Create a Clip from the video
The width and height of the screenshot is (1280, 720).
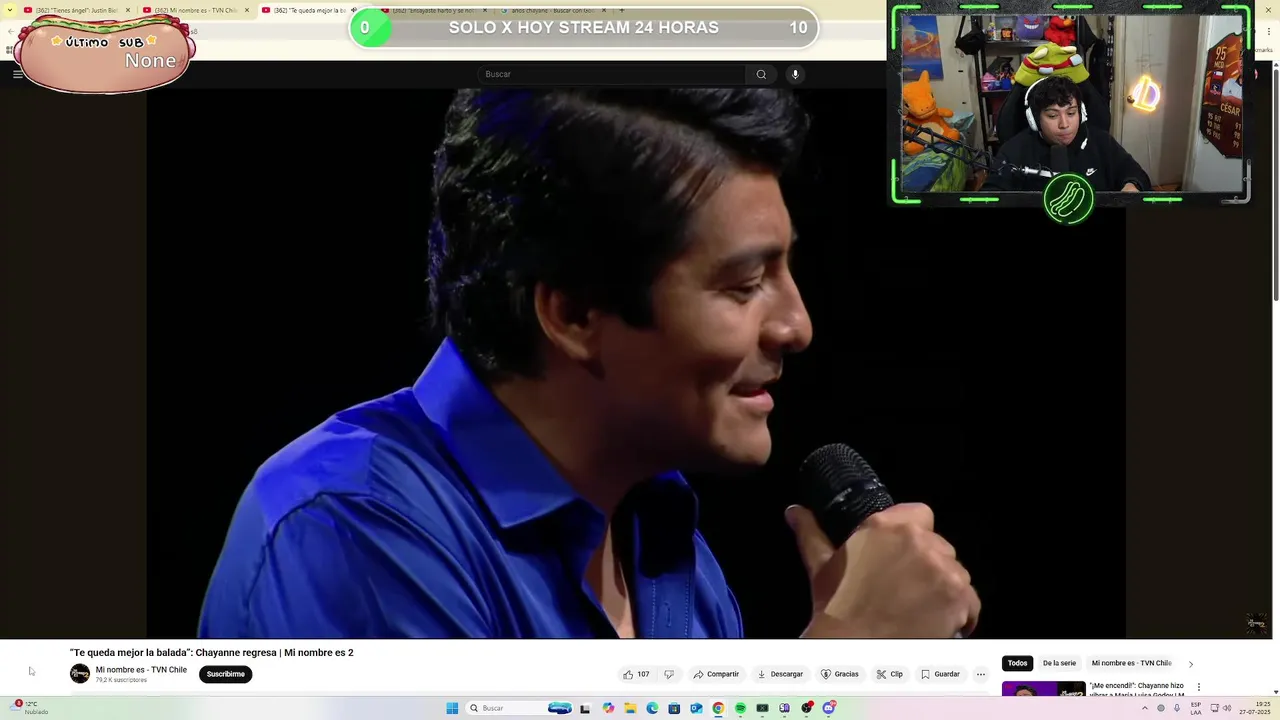[890, 674]
